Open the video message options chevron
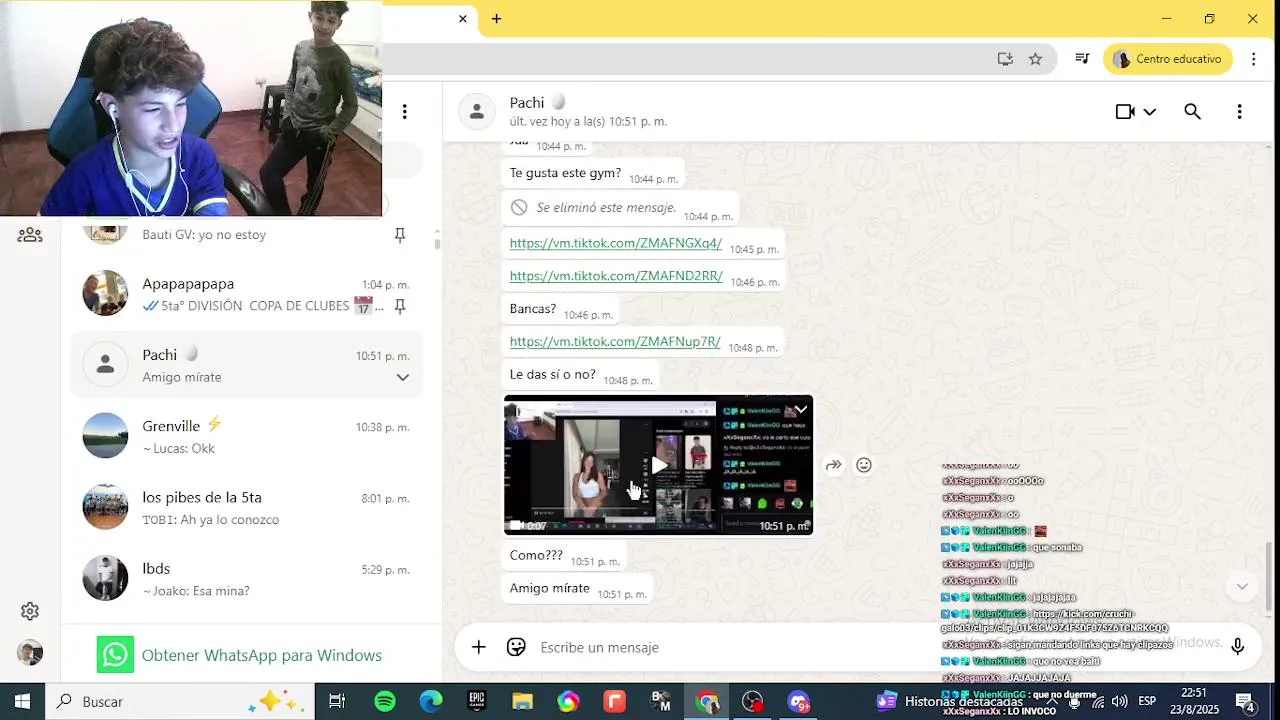The width and height of the screenshot is (1280, 720). pyautogui.click(x=801, y=409)
